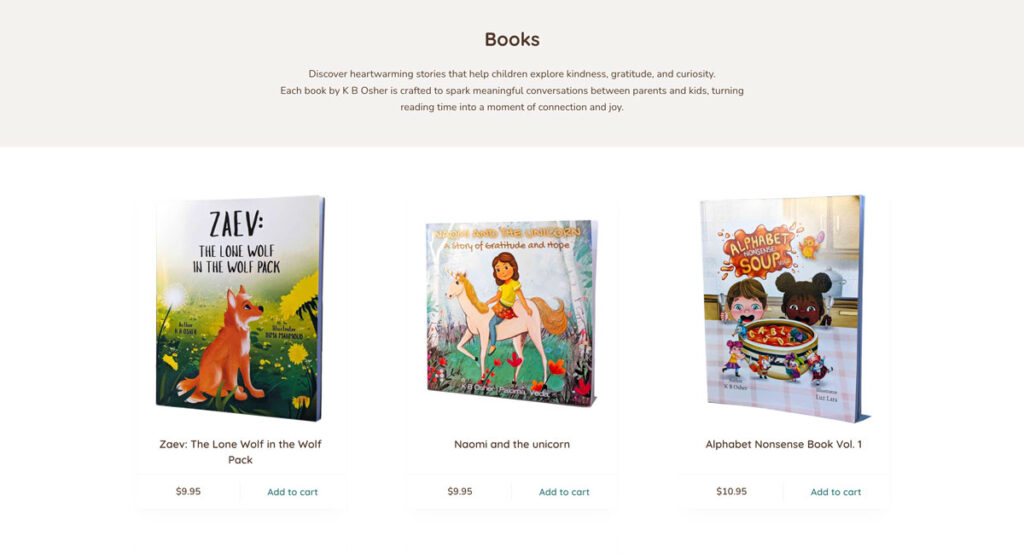The width and height of the screenshot is (1024, 554).
Task: Open the Zaev: The Lone Wolf title link
Action: (240, 451)
